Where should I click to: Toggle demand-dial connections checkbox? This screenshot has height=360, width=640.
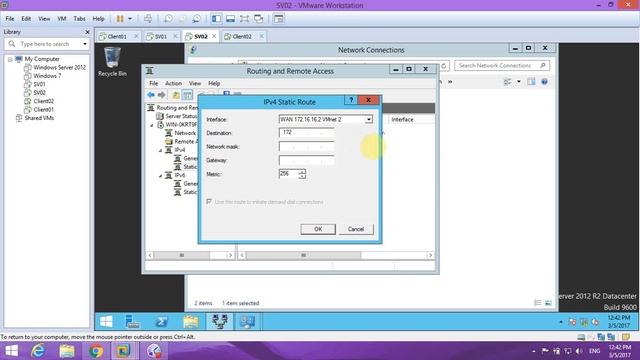[x=209, y=202]
